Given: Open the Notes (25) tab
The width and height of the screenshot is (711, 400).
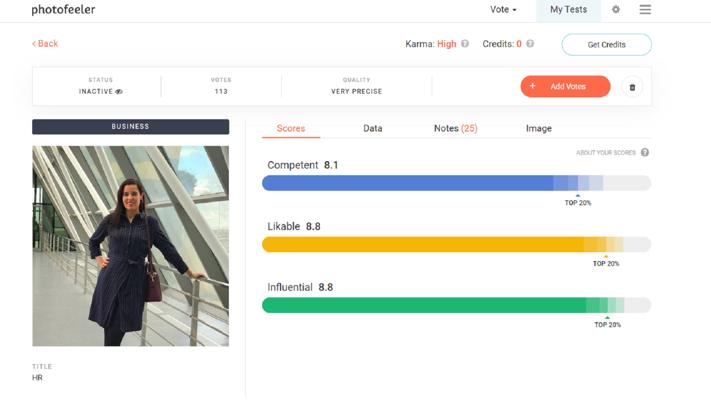Looking at the screenshot, I should (x=455, y=129).
